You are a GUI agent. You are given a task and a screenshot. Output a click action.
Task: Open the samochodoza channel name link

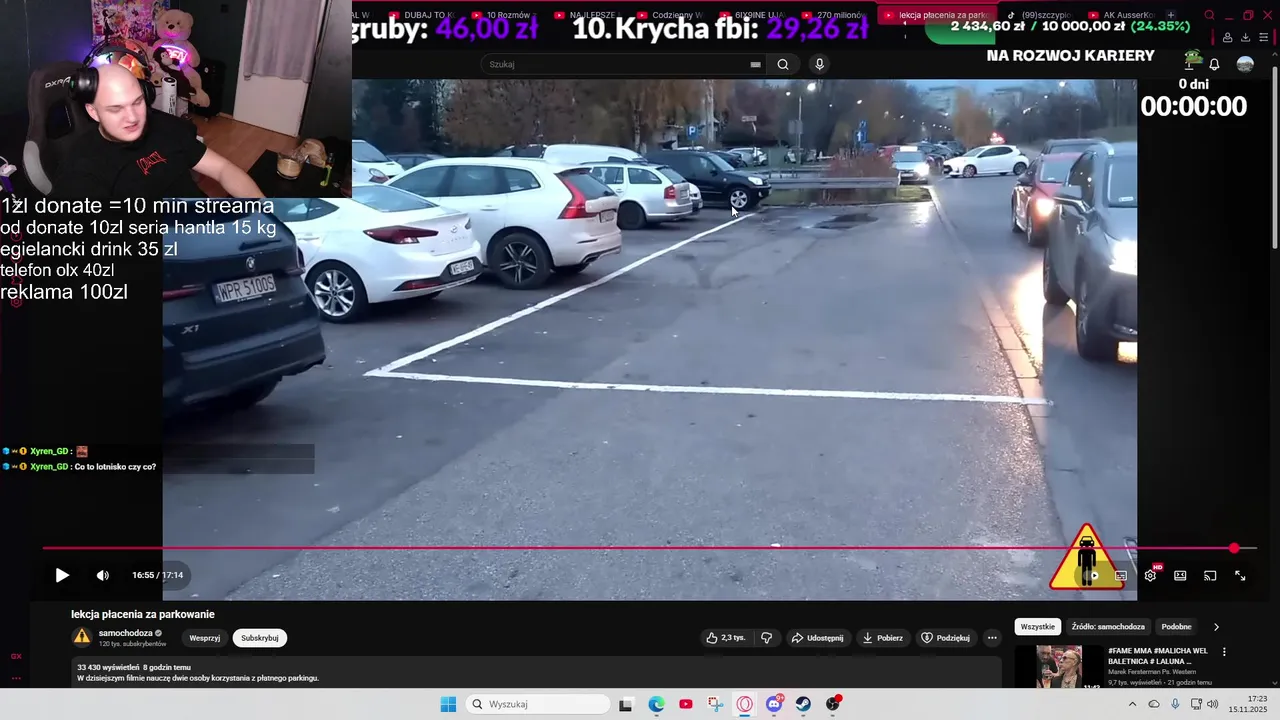coord(125,633)
